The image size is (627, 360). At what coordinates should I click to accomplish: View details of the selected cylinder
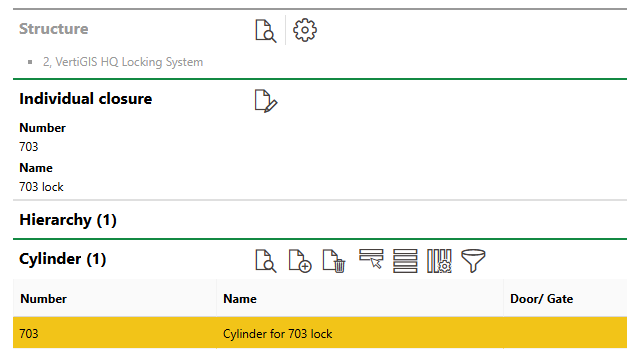pyautogui.click(x=266, y=261)
